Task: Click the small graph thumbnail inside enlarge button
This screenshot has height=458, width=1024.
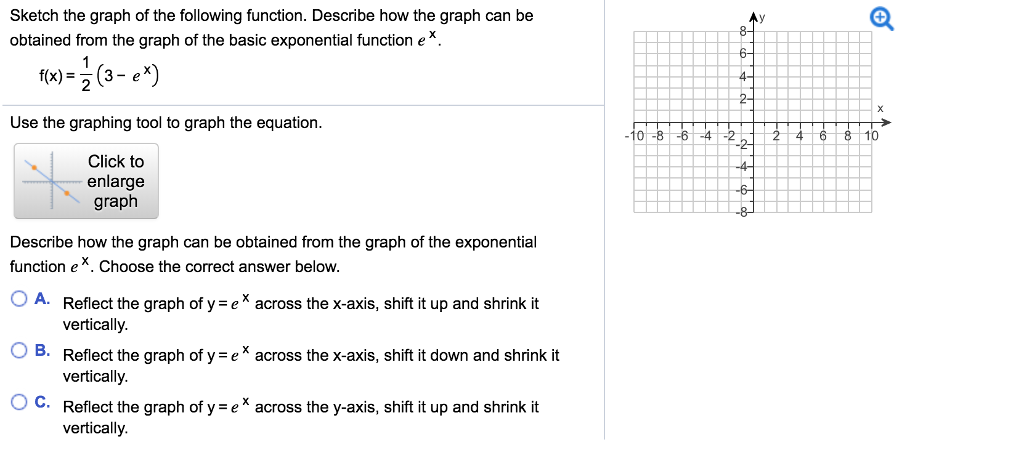Action: point(52,180)
